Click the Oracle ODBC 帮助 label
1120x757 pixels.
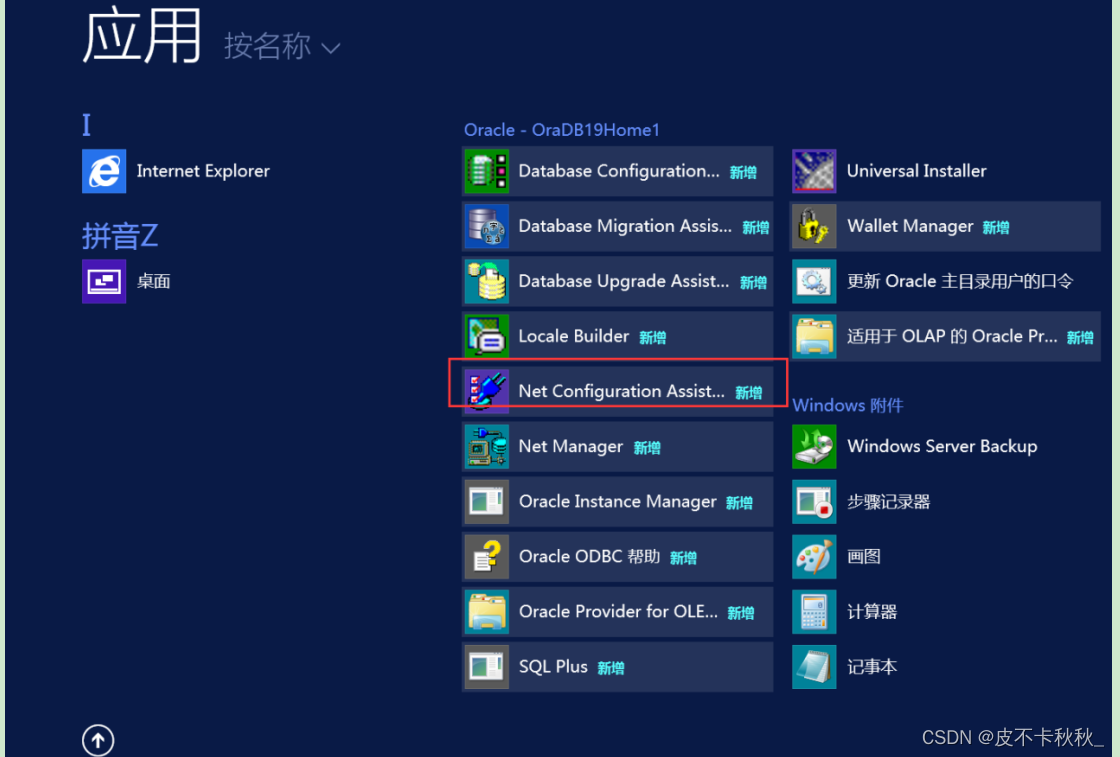589,556
